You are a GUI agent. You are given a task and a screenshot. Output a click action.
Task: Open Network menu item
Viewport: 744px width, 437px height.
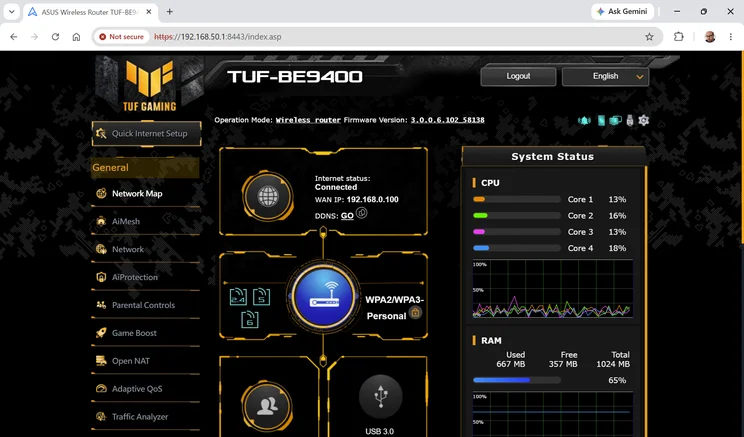[146, 250]
